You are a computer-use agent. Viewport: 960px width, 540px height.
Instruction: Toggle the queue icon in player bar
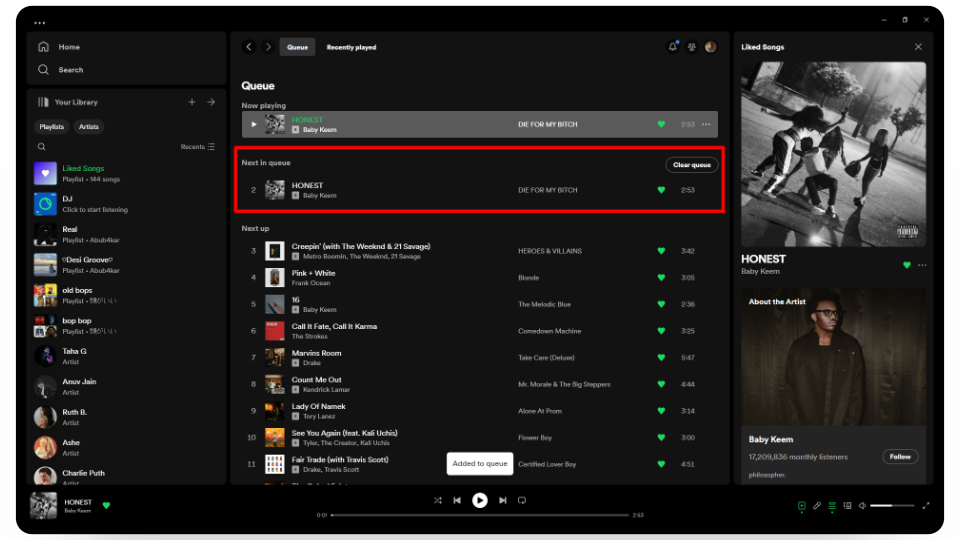pos(832,506)
